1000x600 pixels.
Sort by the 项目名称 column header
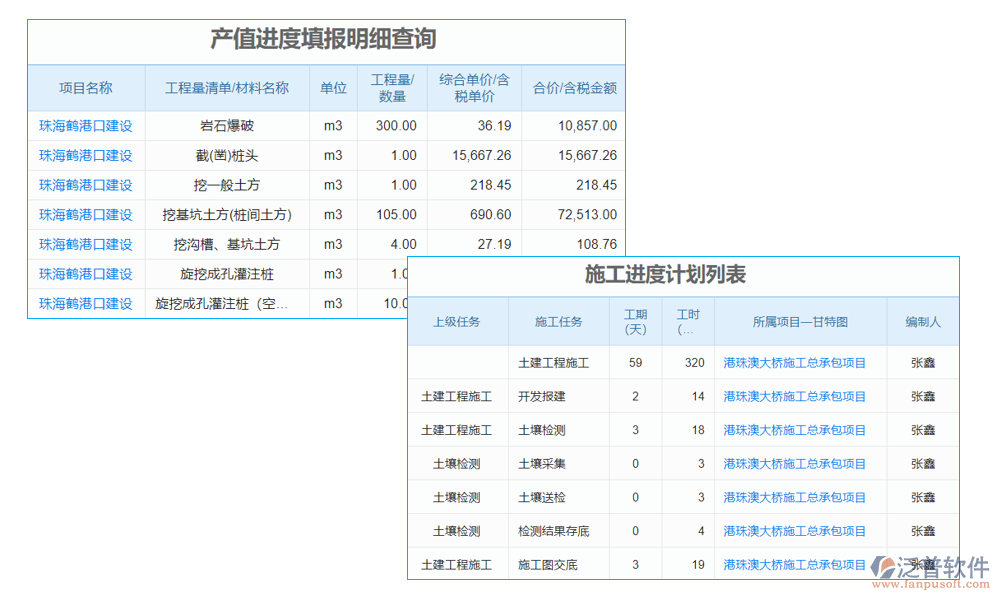[x=86, y=87]
